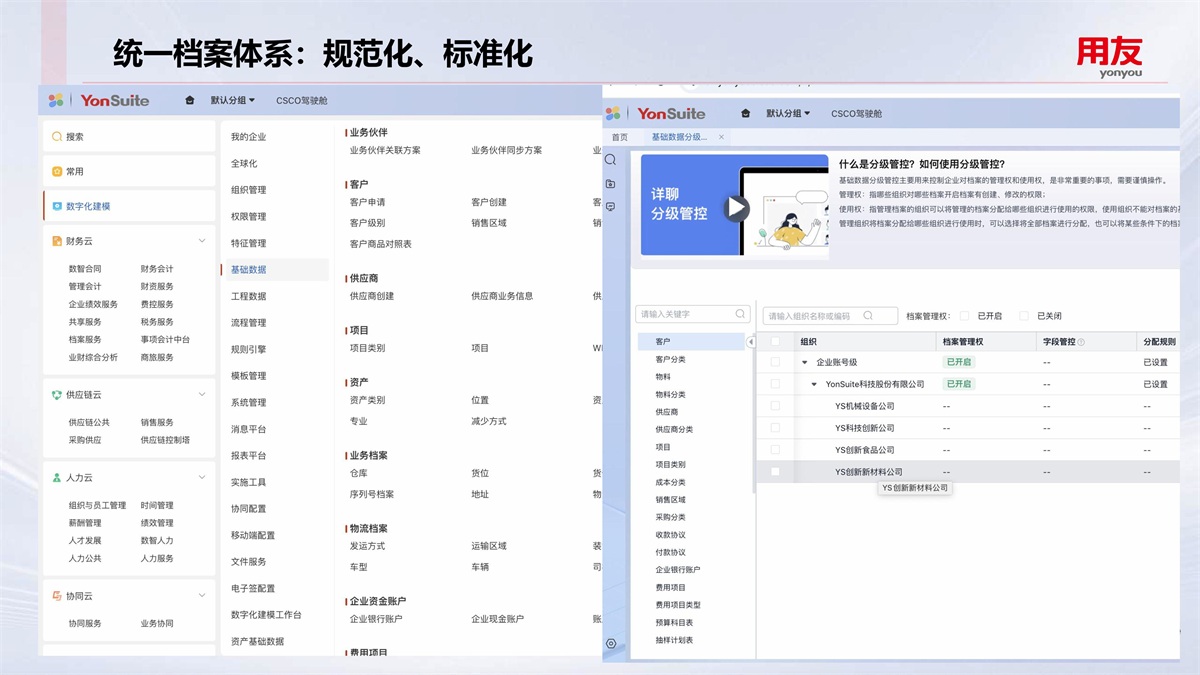This screenshot has height=675, width=1200.
Task: Click the 常用 favorites star icon
Action: pyautogui.click(x=57, y=171)
